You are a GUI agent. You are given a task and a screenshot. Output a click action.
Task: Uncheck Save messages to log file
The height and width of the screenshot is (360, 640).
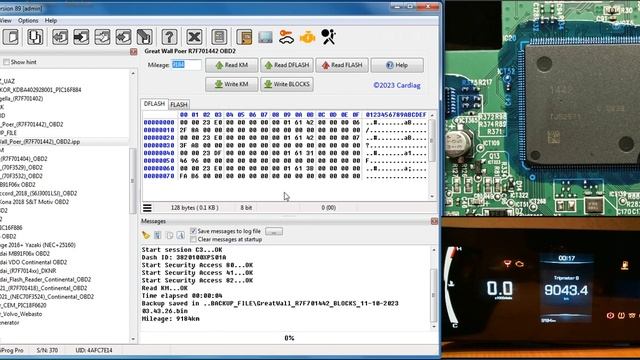coord(193,231)
